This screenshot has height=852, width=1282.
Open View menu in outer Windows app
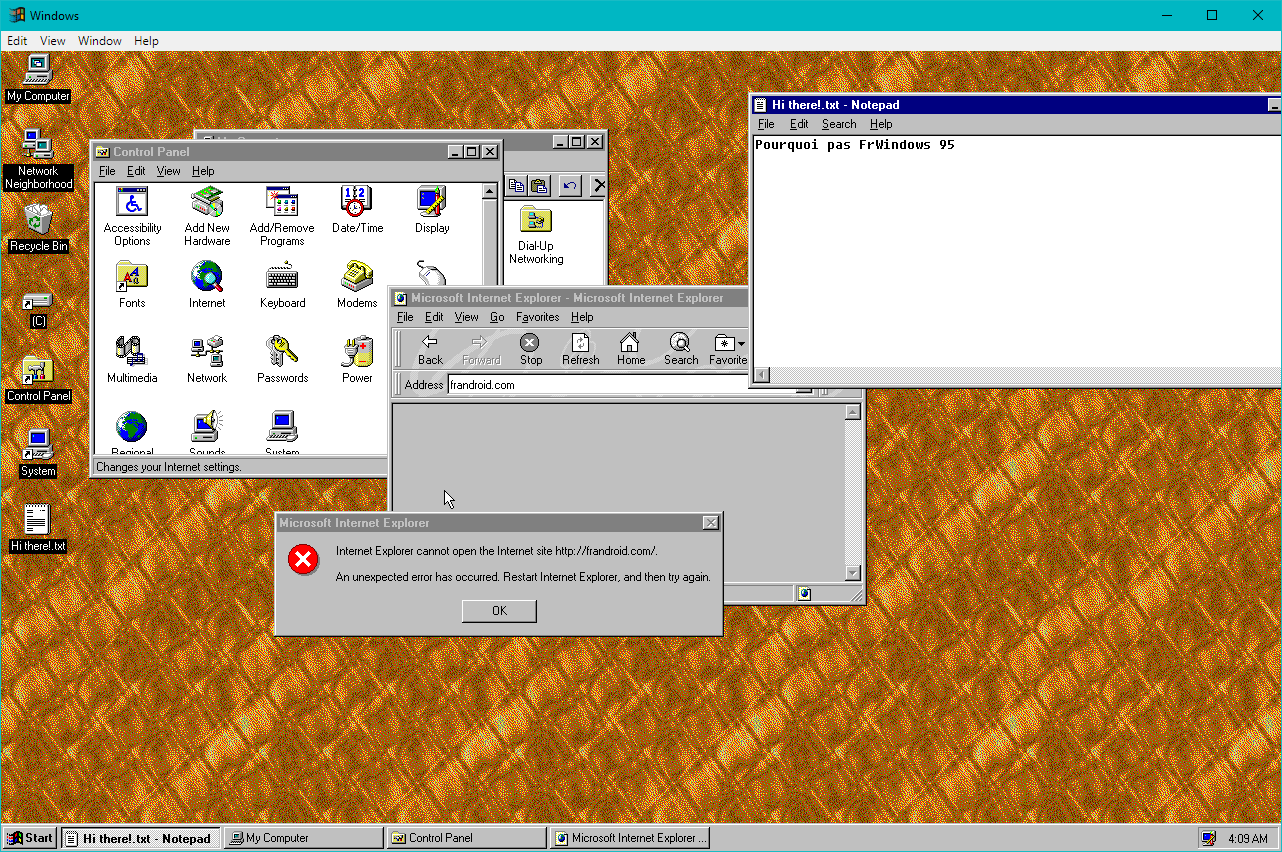pos(53,41)
